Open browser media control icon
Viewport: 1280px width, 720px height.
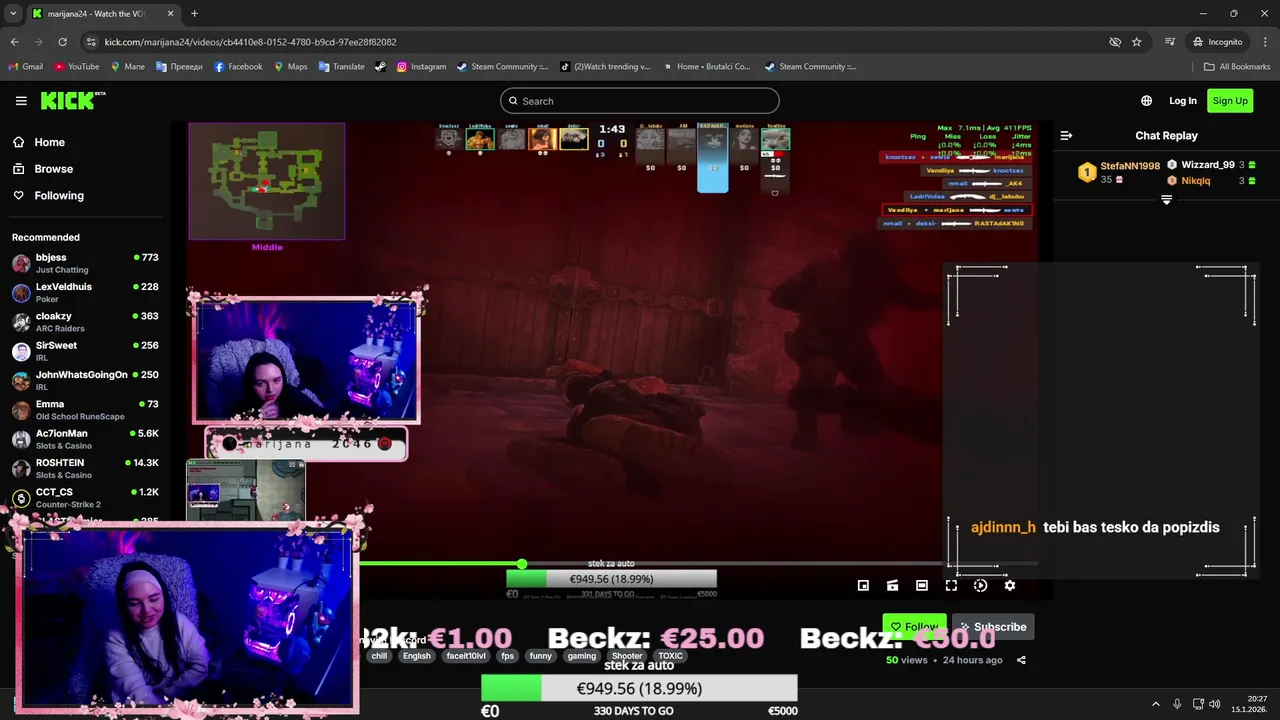(1170, 42)
